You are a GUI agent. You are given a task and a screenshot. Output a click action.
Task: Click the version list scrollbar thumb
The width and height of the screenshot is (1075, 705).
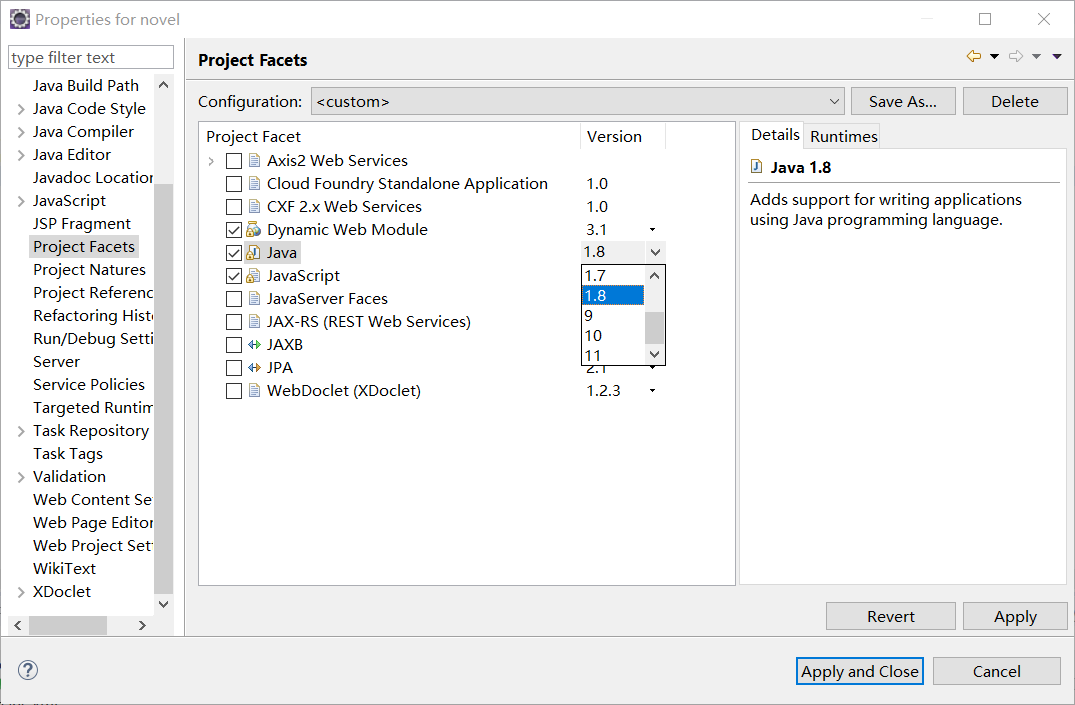point(655,326)
